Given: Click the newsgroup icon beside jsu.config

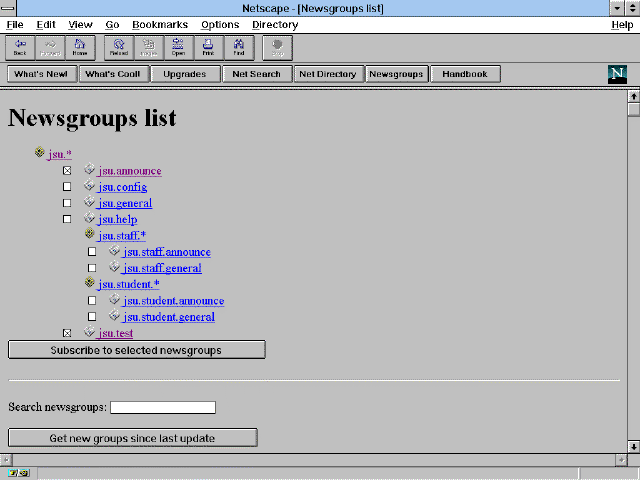Looking at the screenshot, I should (x=89, y=185).
